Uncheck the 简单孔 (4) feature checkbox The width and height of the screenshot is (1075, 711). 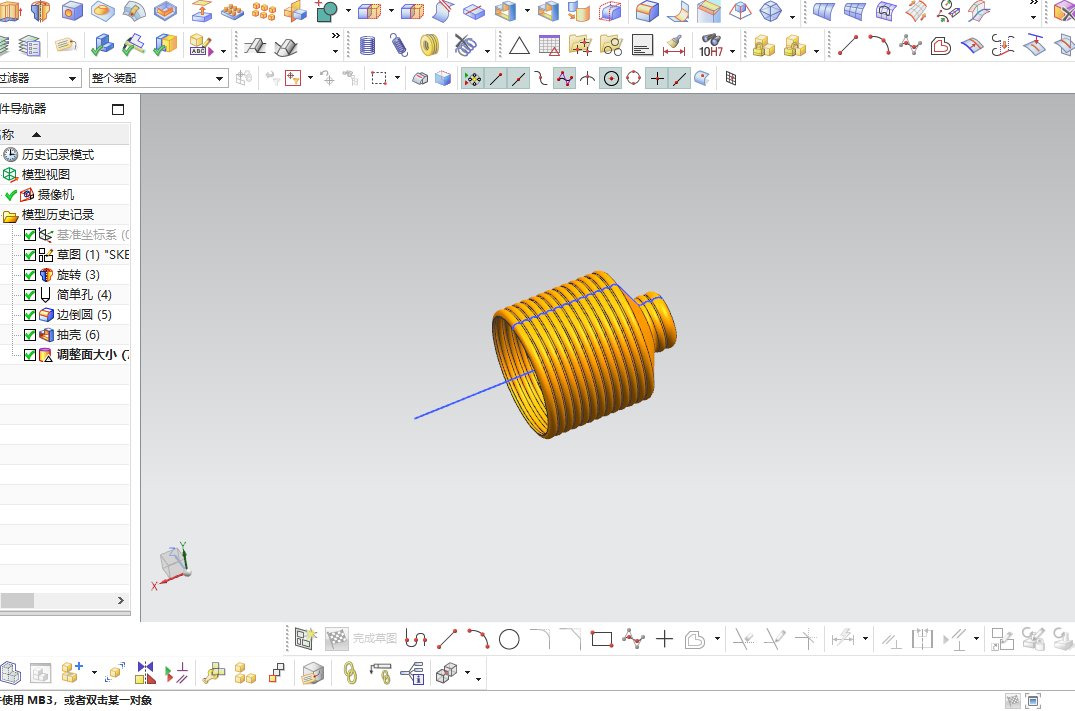(x=29, y=295)
